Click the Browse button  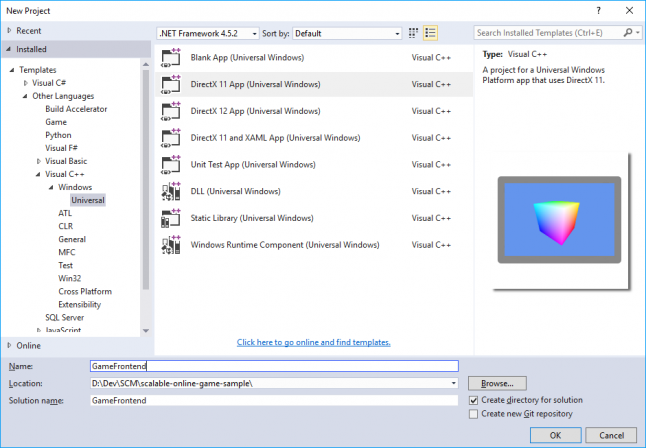[497, 383]
